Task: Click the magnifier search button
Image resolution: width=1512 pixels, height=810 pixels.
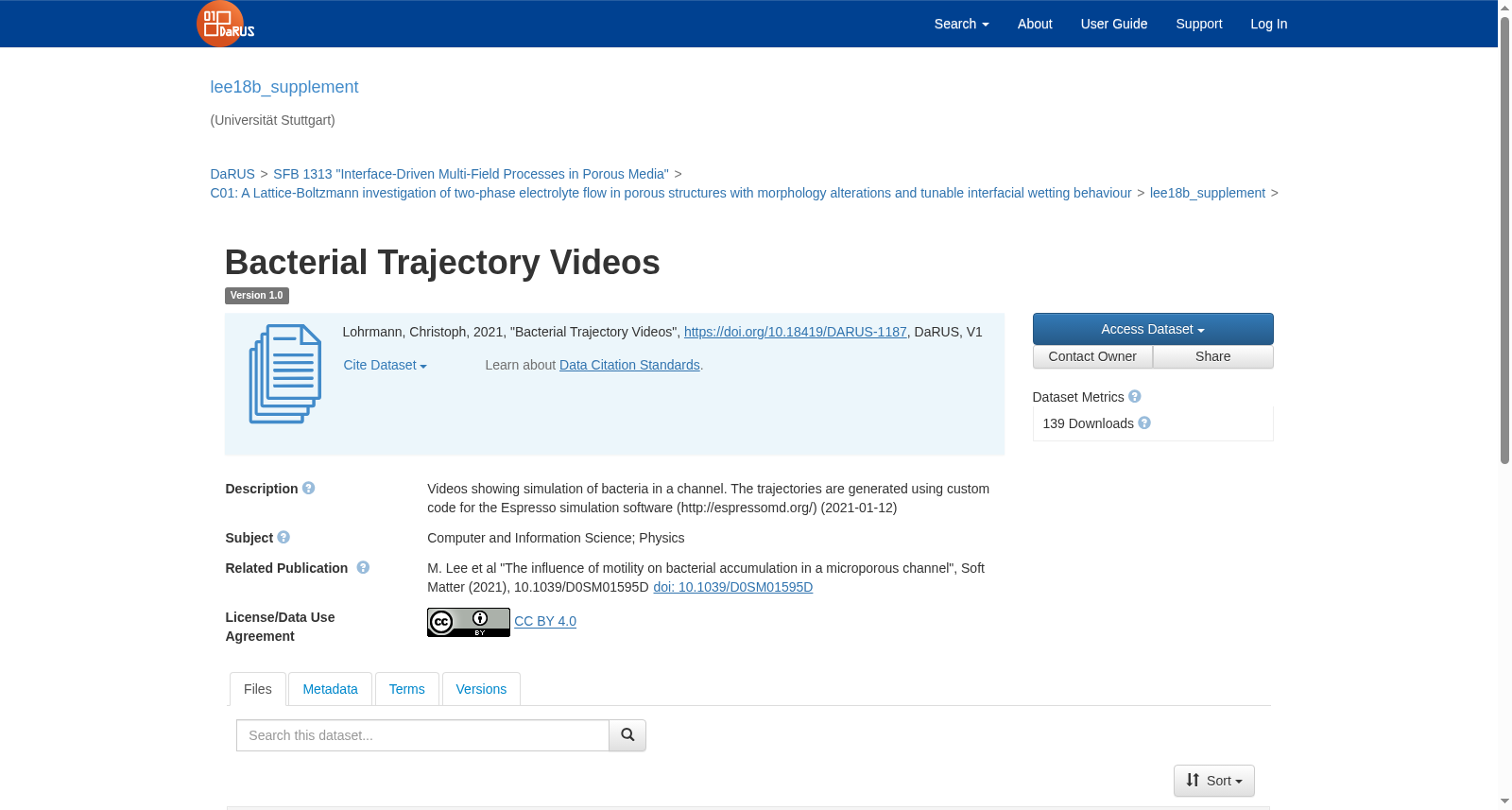Action: tap(627, 735)
